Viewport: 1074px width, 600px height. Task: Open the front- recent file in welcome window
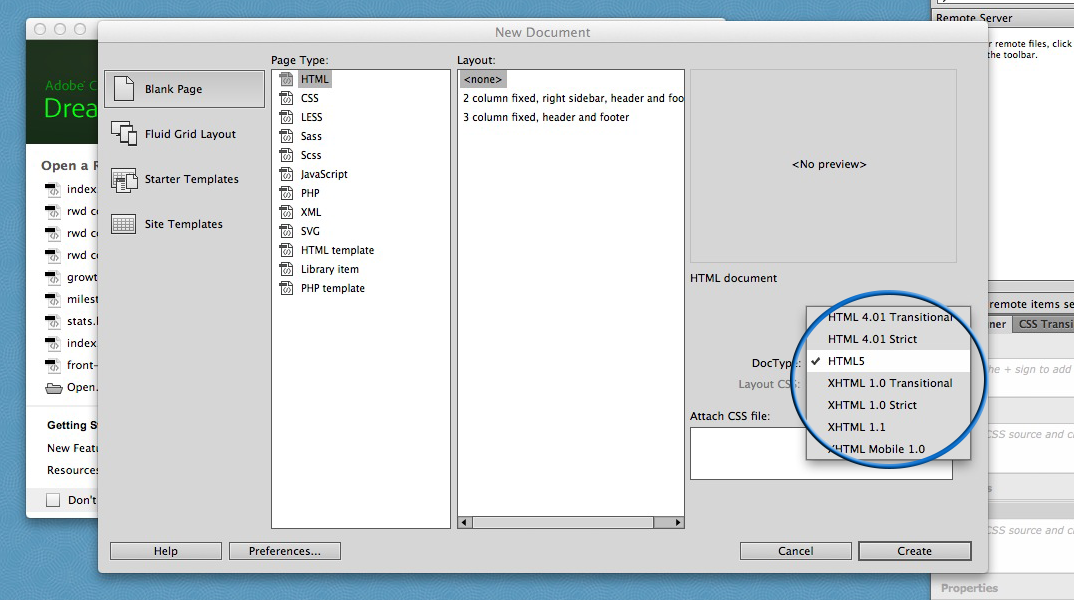(72, 365)
